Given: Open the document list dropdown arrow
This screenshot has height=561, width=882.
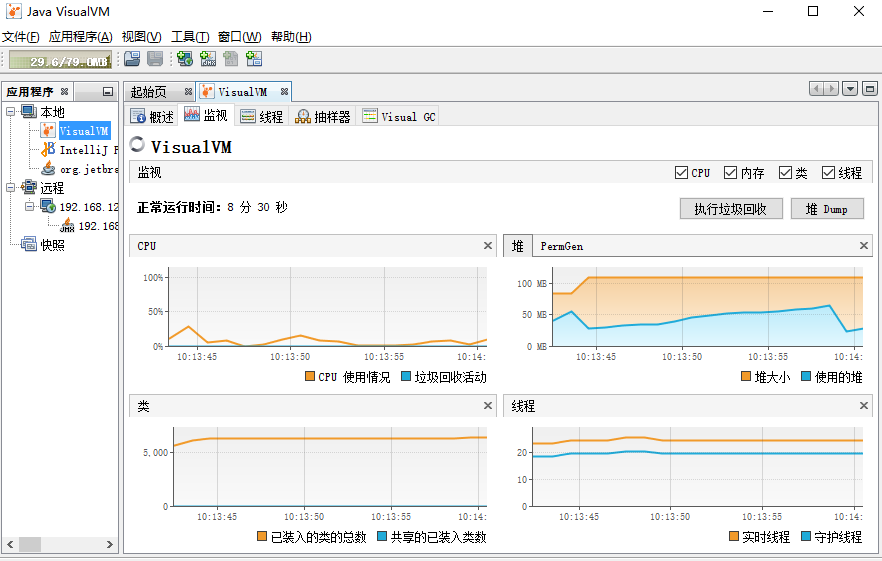Looking at the screenshot, I should coord(850,89).
